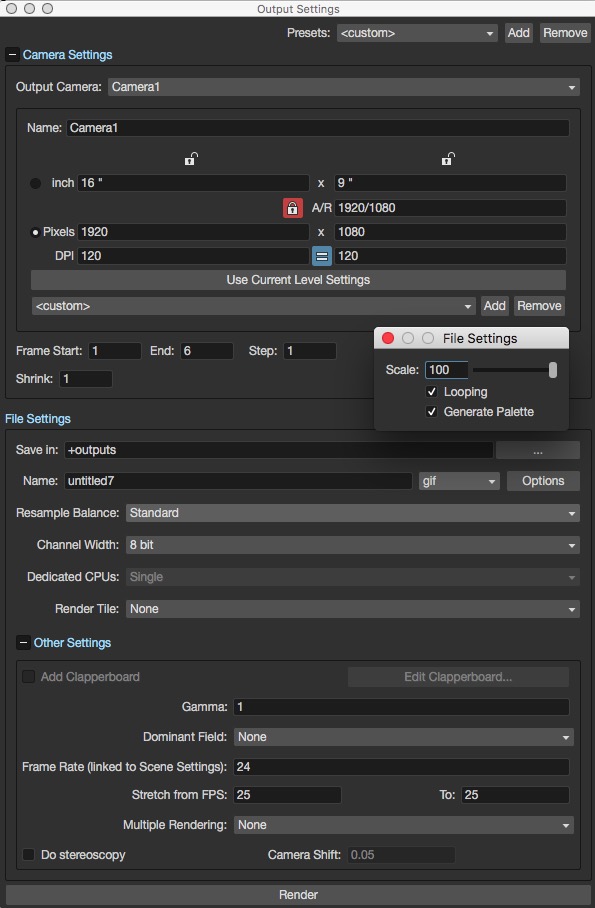Image resolution: width=595 pixels, height=908 pixels.
Task: Enable the Add Clapperboard checkbox
Action: (x=28, y=676)
